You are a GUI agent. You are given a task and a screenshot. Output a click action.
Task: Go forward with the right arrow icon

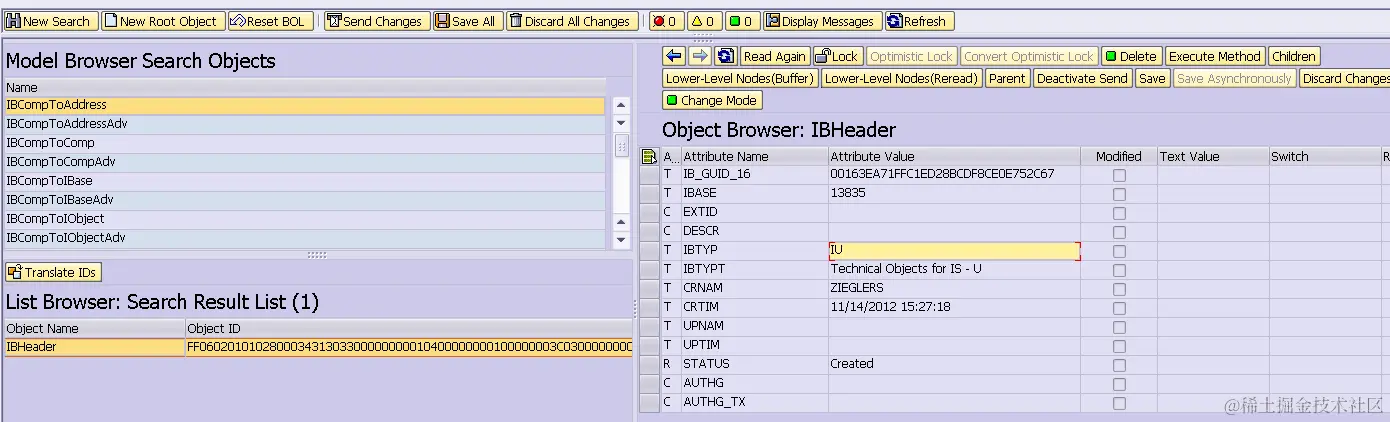click(x=700, y=56)
